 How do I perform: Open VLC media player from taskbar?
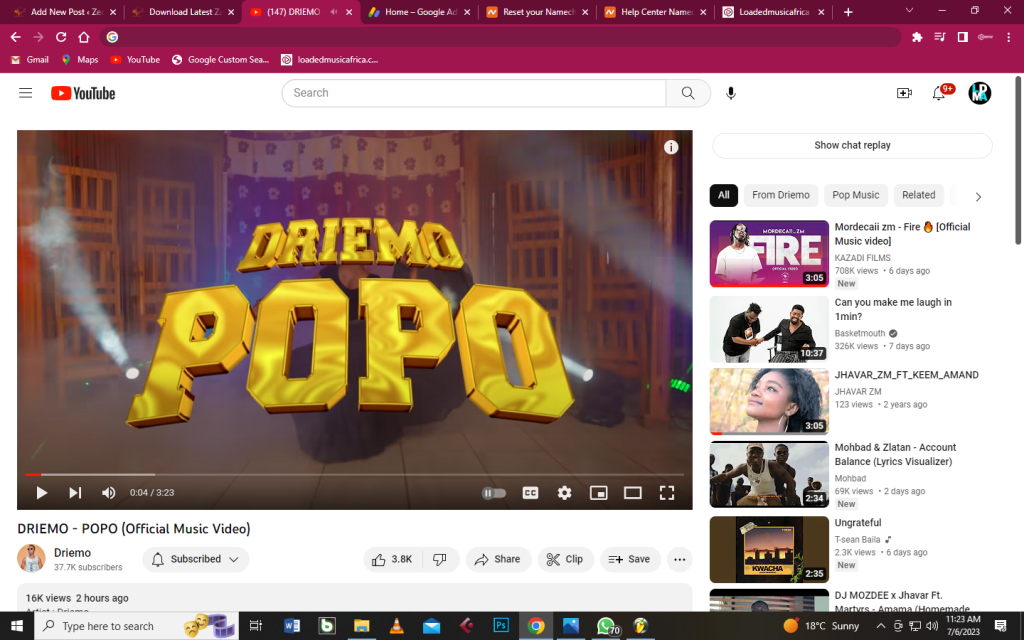click(396, 626)
